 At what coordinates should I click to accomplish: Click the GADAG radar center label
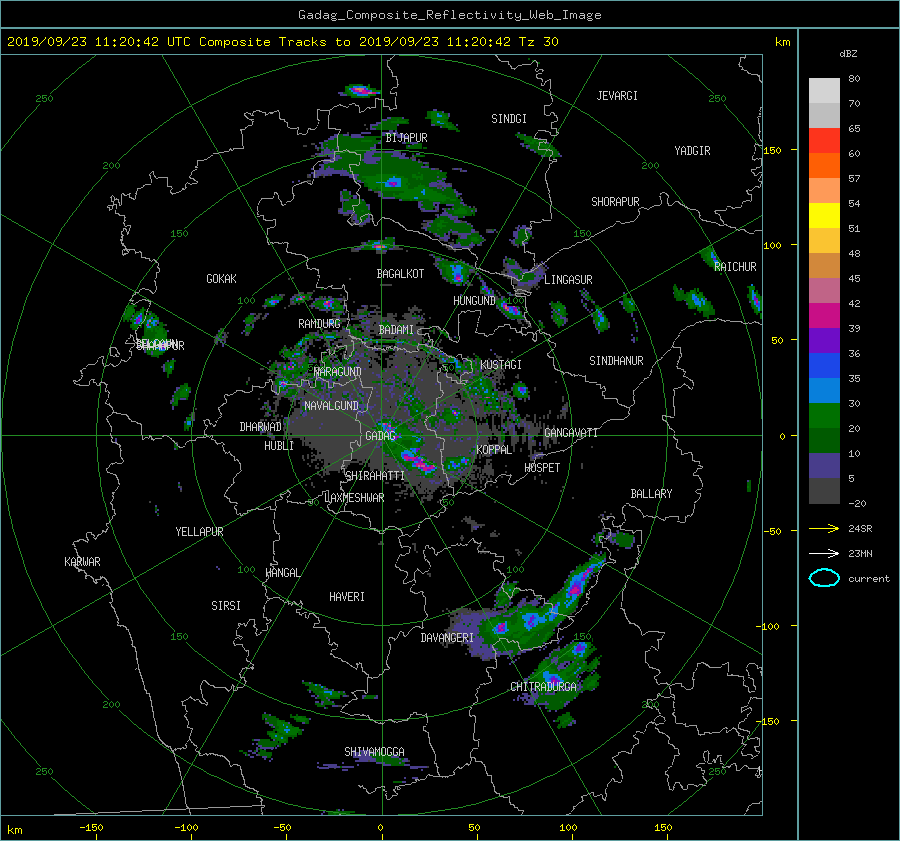tap(381, 436)
